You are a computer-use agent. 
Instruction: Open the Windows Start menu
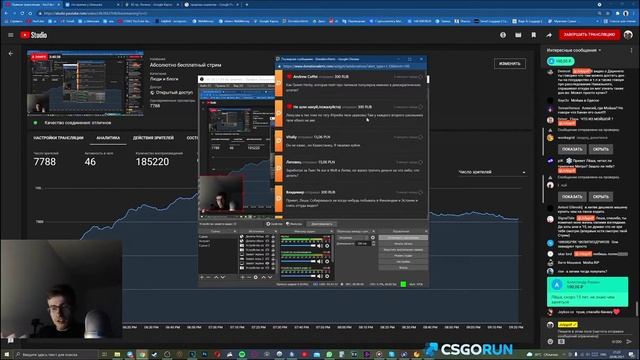click(6, 354)
